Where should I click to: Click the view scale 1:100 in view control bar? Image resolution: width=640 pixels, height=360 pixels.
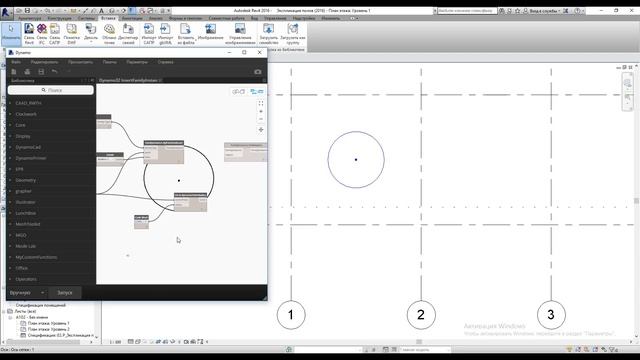tap(115, 342)
